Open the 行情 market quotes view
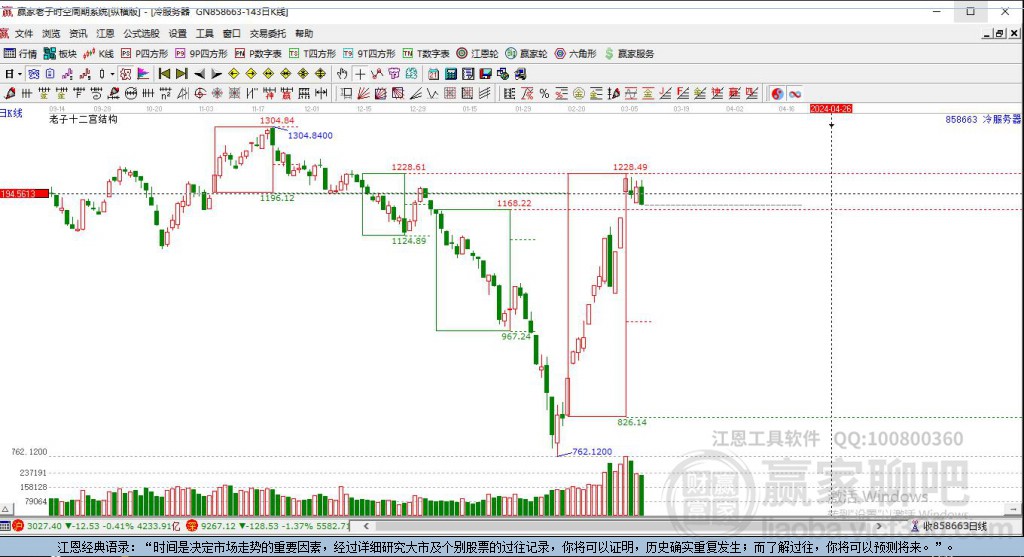The height and width of the screenshot is (557, 1024). [20, 54]
